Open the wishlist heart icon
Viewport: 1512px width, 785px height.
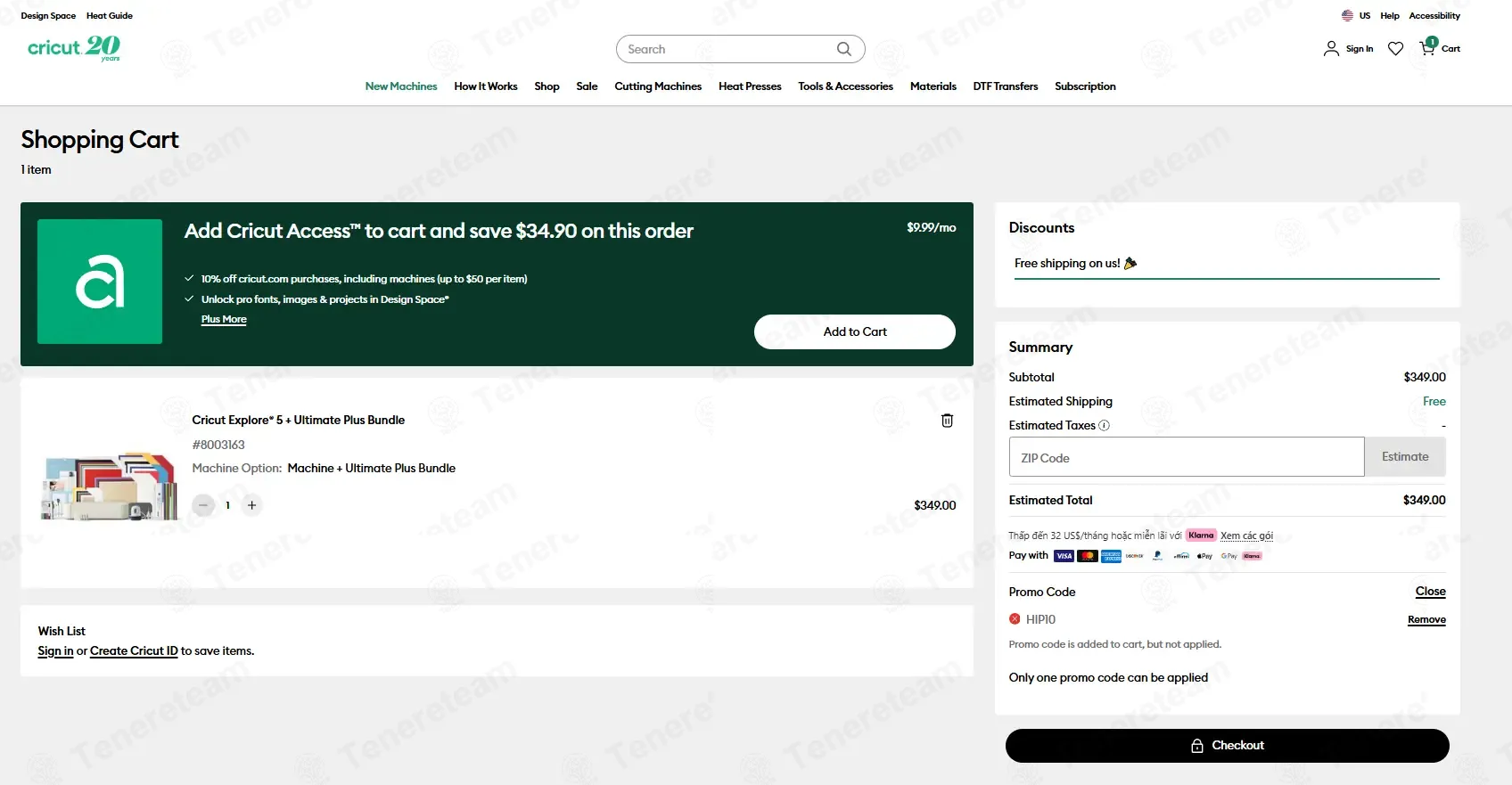click(x=1395, y=49)
